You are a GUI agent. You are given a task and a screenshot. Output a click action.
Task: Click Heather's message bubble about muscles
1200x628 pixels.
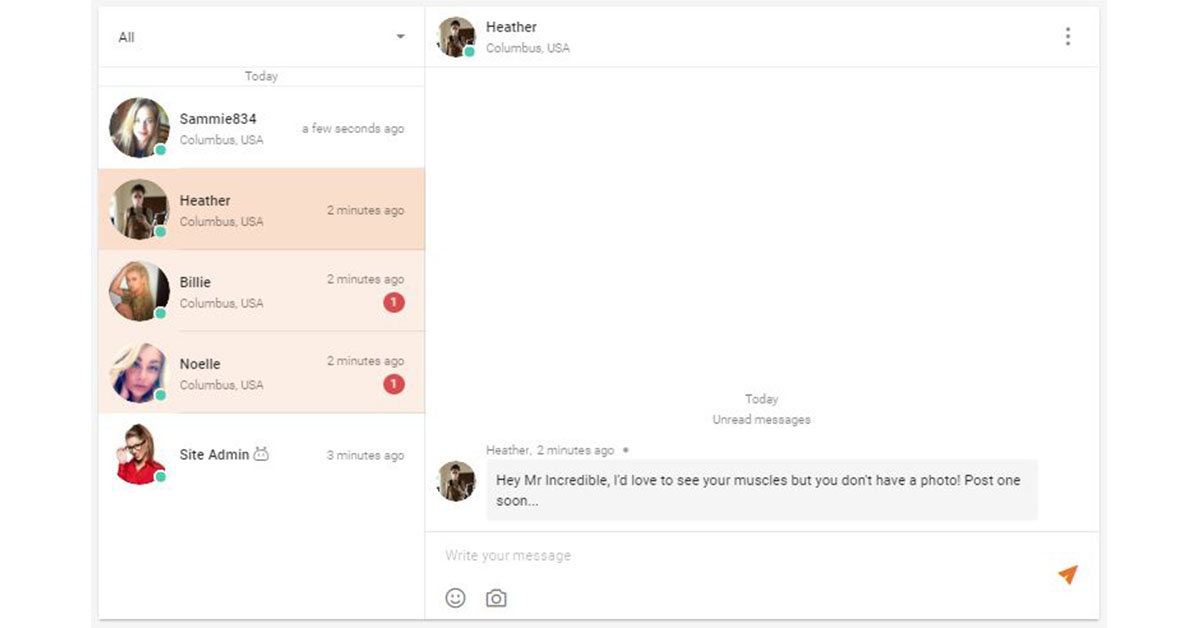click(x=760, y=490)
